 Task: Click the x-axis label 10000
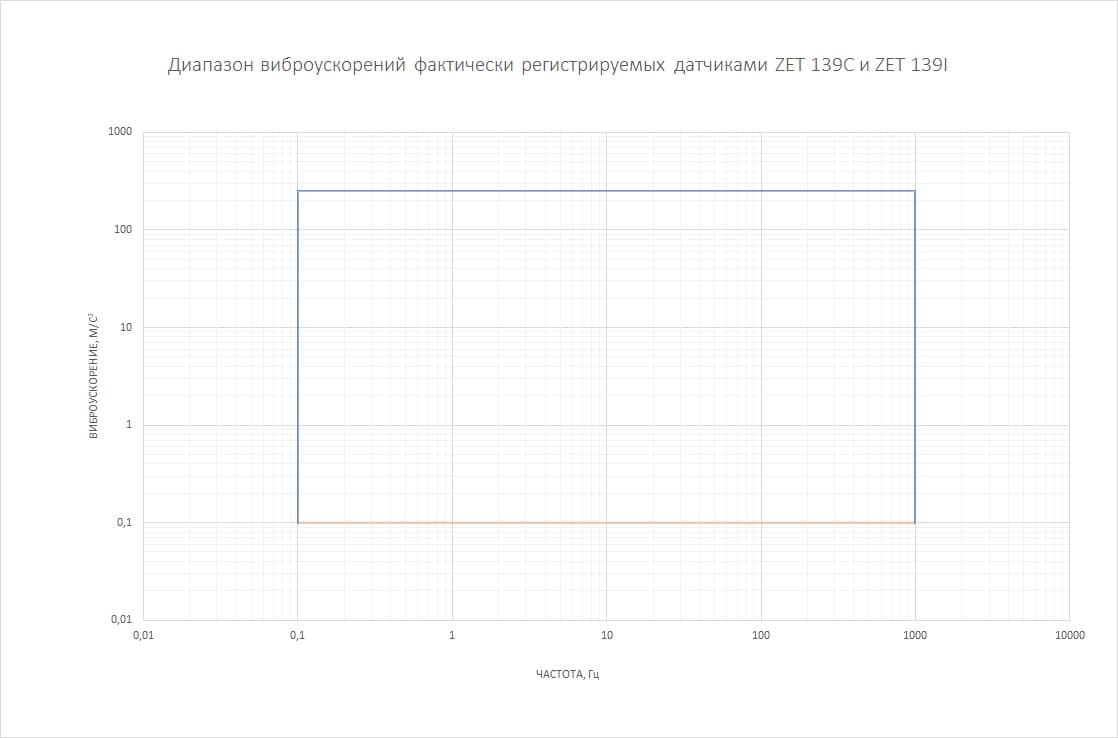tap(1070, 635)
